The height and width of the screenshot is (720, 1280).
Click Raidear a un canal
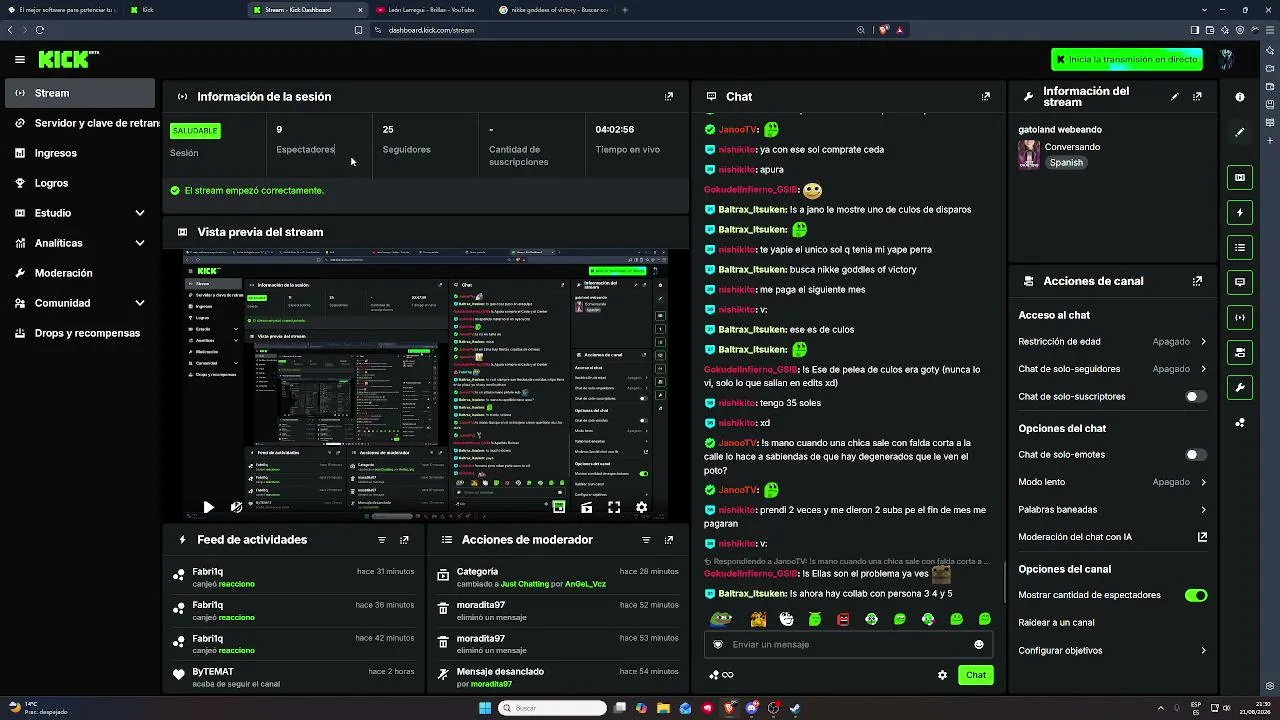click(x=1056, y=623)
